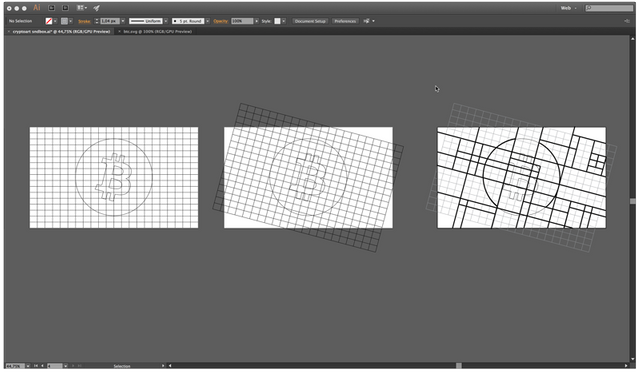Open the zoom level dropdown
The width and height of the screenshot is (640, 373).
[28, 366]
